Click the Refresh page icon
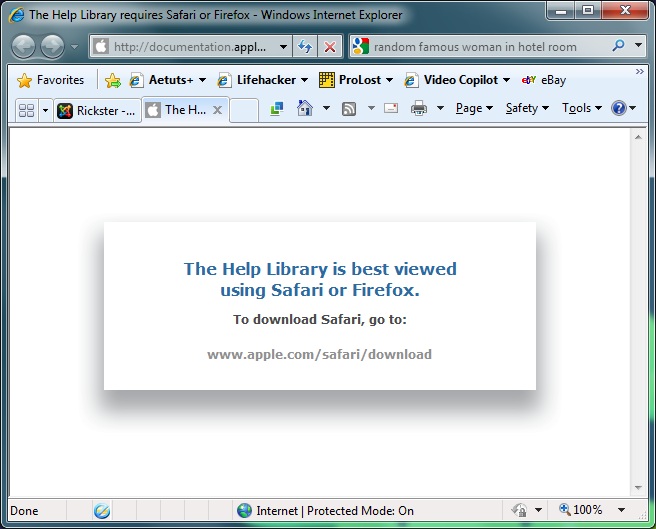The image size is (656, 529). point(305,47)
